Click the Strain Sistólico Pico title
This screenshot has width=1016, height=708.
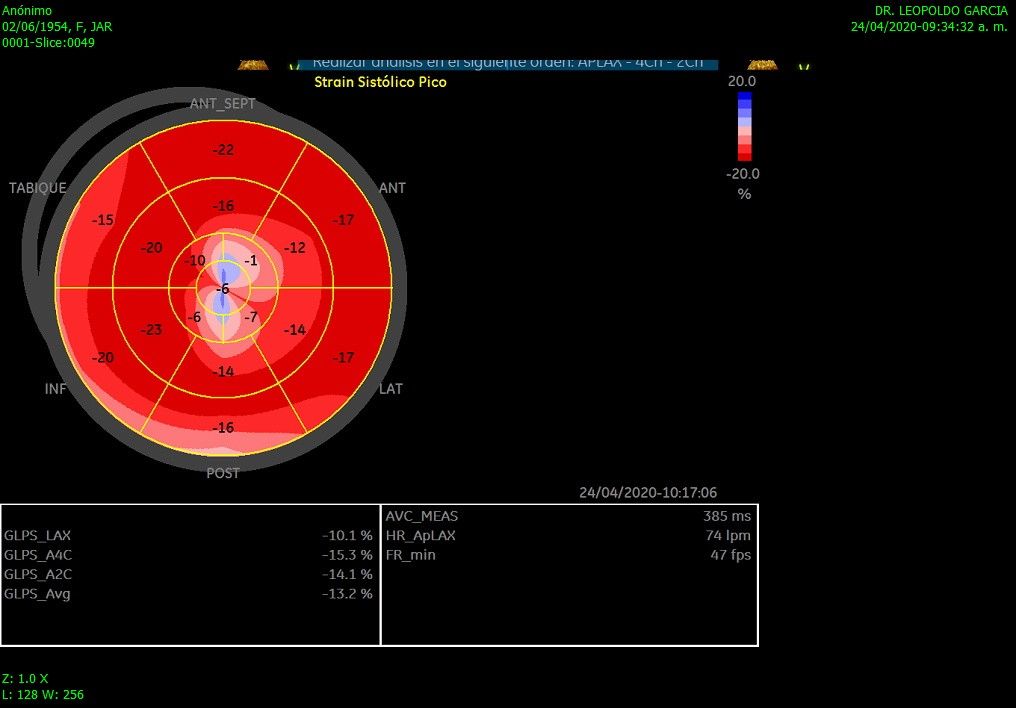coord(380,82)
